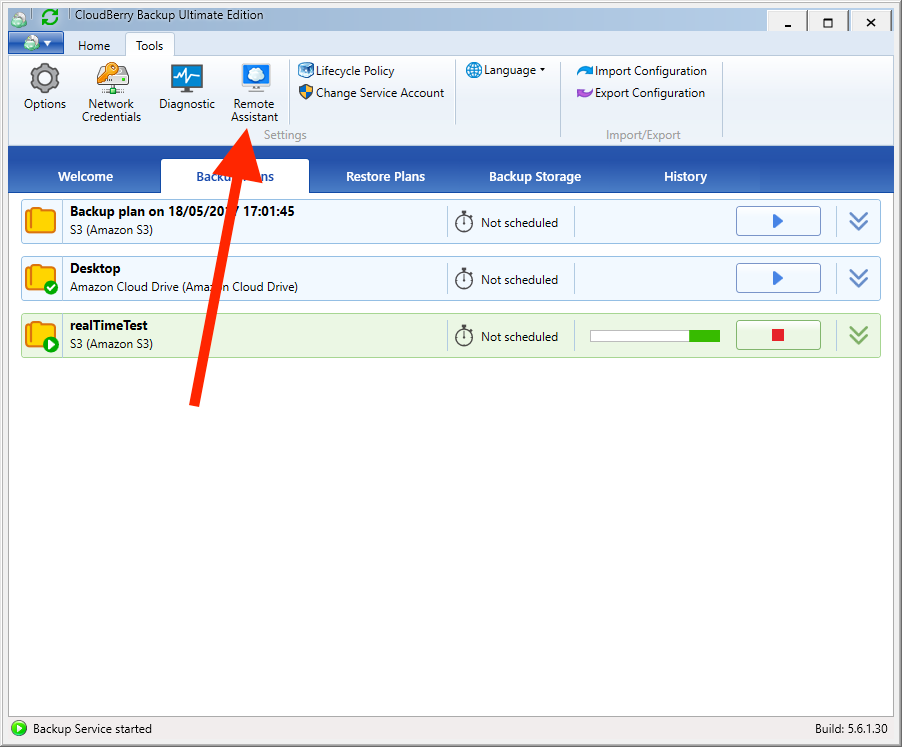Image resolution: width=902 pixels, height=747 pixels.
Task: Click 'S3 (Amazon S3)' under realTimeTest
Action: coord(112,344)
